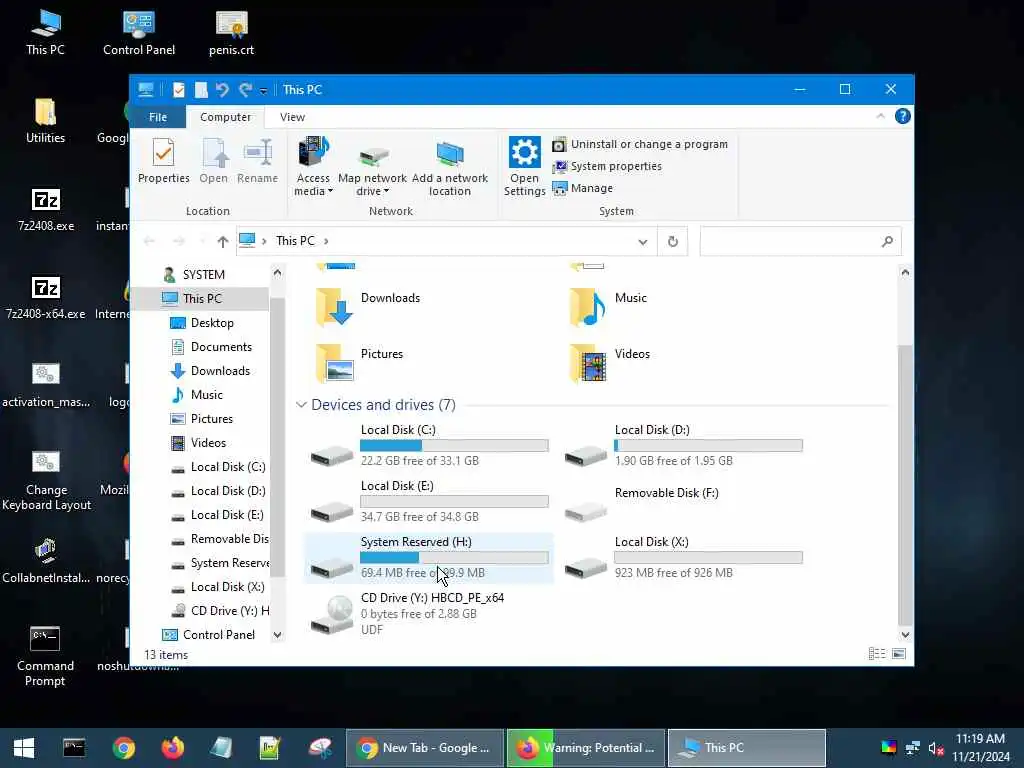Click the Redo quick access icon
Image resolution: width=1024 pixels, height=768 pixels.
click(x=246, y=89)
